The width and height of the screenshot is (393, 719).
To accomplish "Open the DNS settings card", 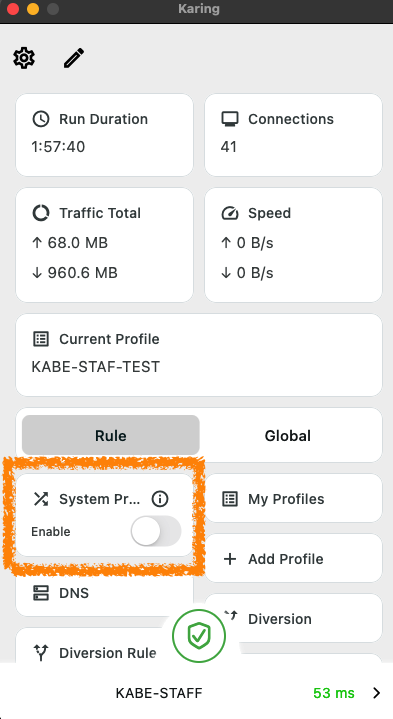I will tap(105, 593).
